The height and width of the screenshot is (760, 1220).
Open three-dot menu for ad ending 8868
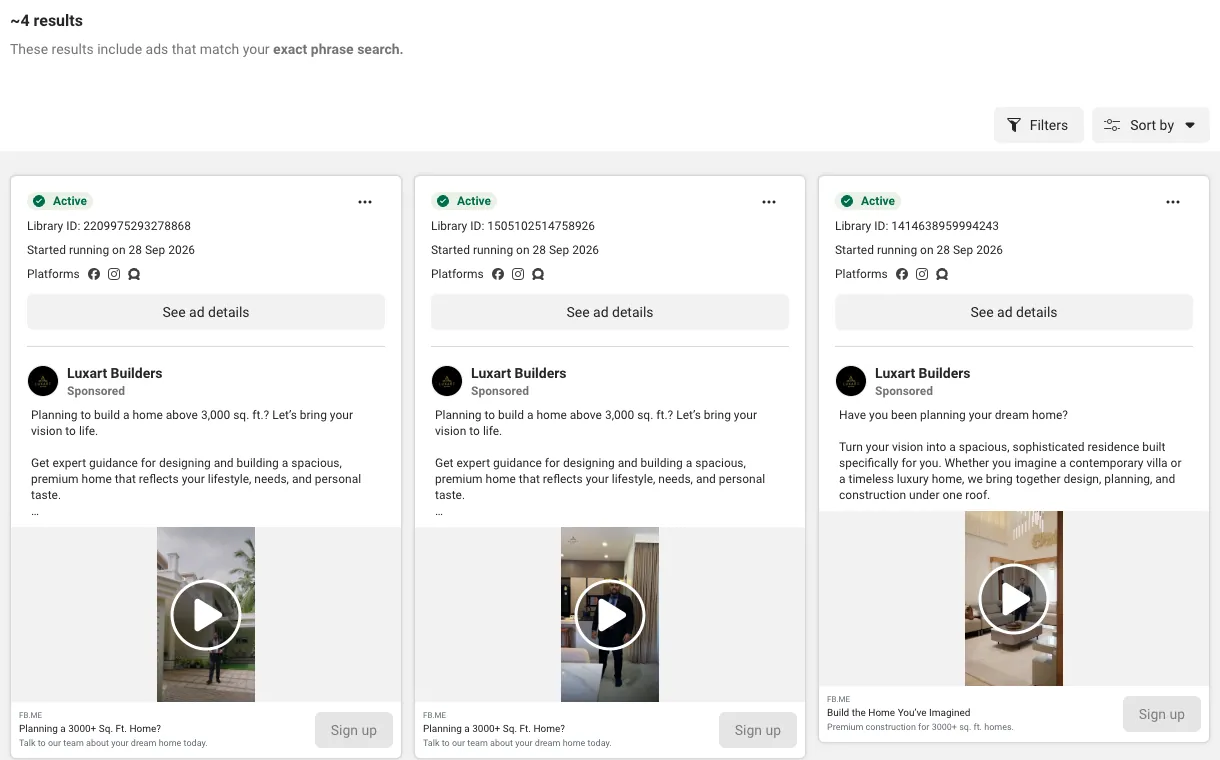[365, 202]
